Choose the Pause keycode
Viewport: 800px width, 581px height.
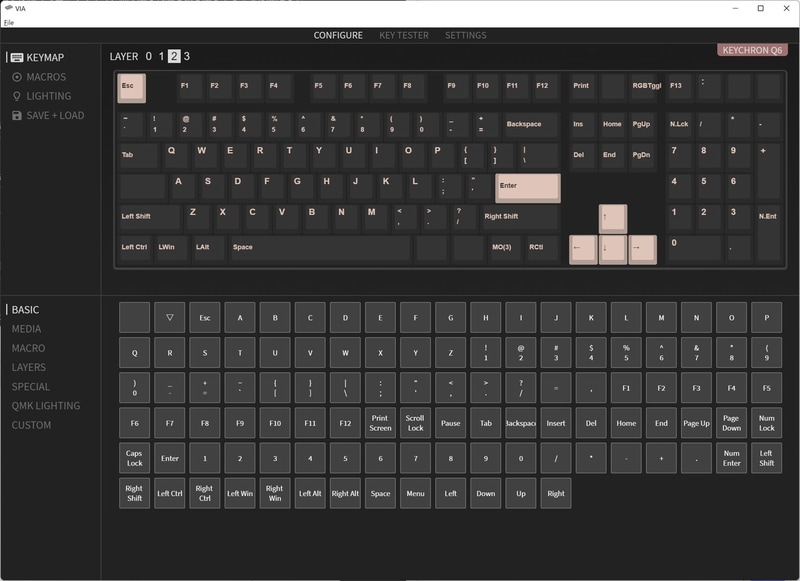click(x=451, y=423)
